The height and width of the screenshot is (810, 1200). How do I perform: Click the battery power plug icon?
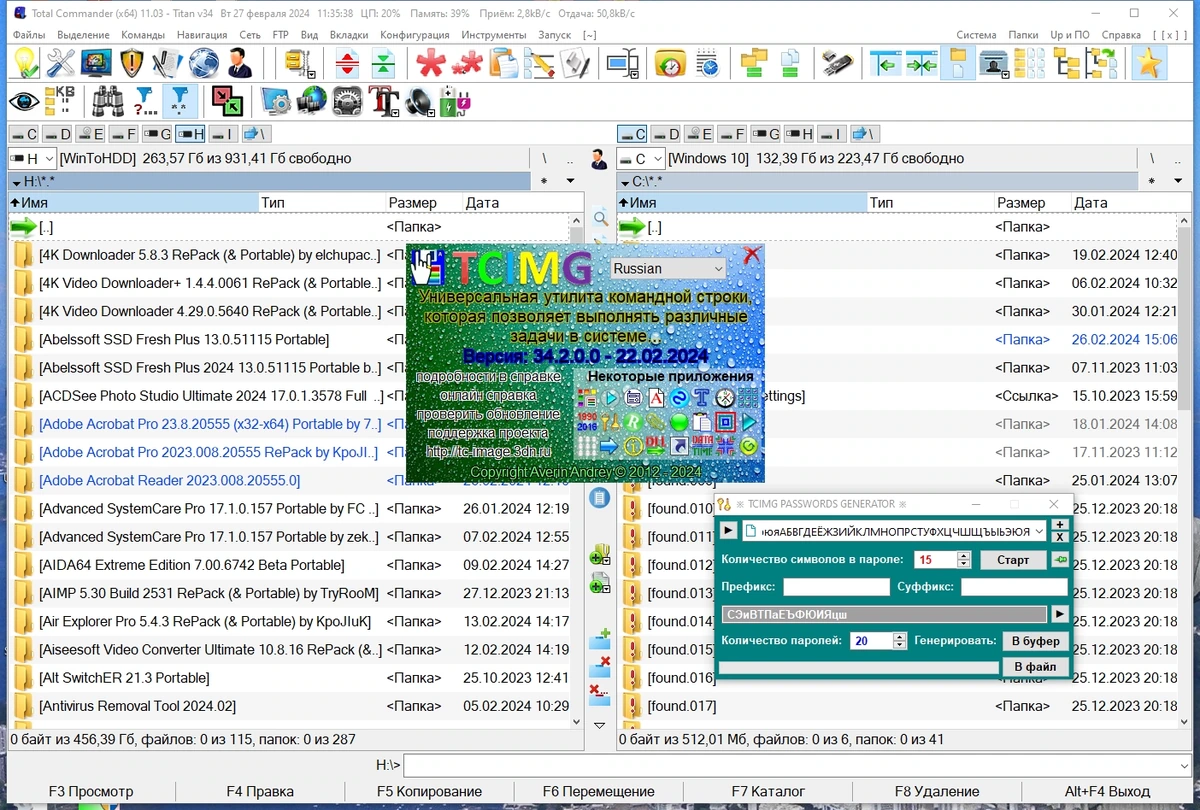456,101
